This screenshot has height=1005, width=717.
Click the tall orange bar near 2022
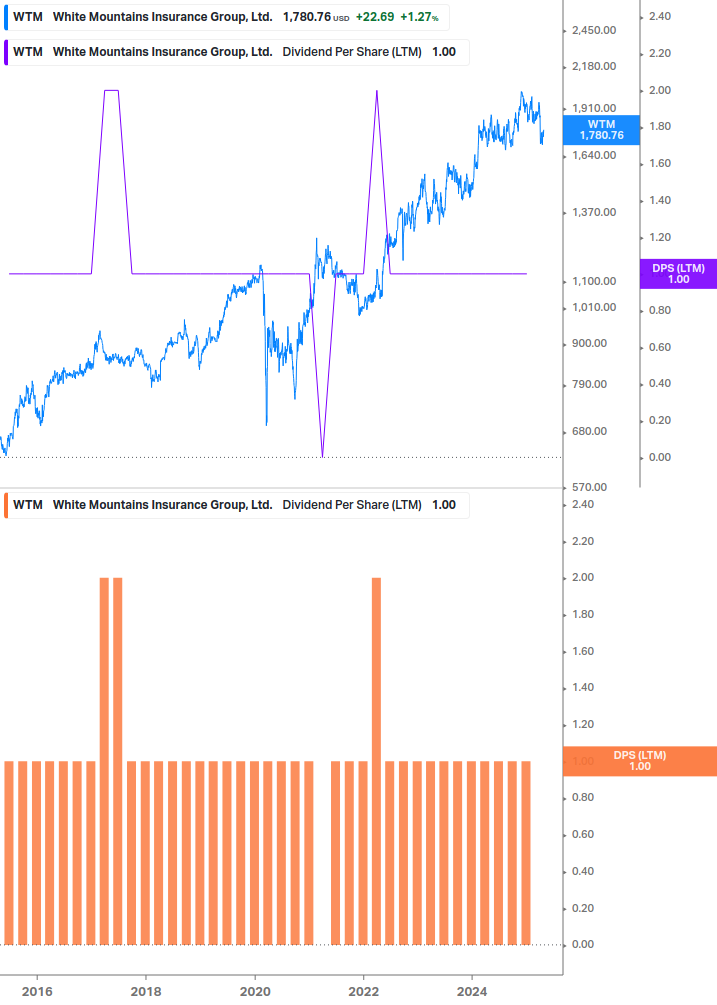click(x=376, y=761)
